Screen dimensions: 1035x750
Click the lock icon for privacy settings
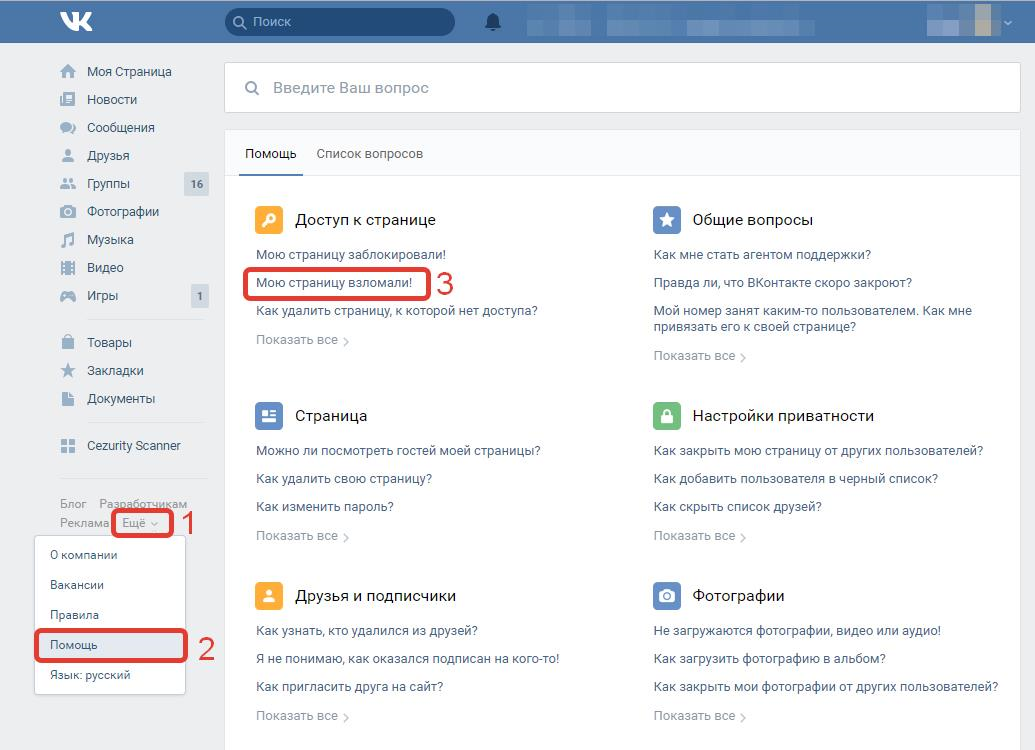667,416
